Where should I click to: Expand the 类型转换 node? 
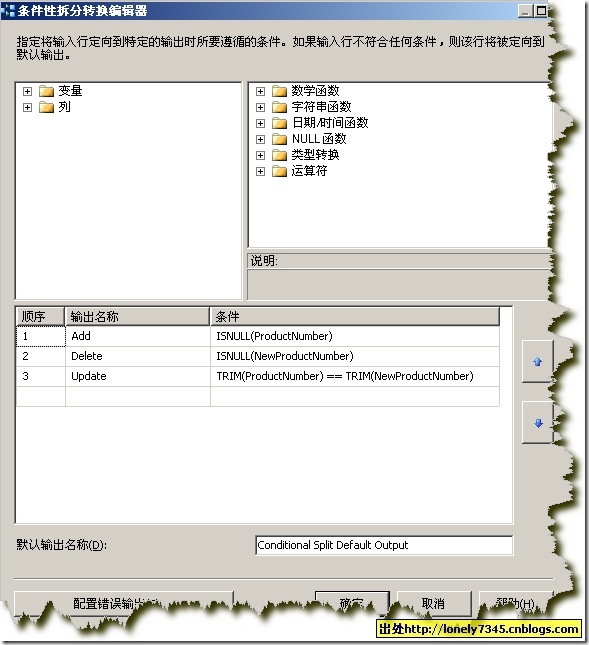pyautogui.click(x=260, y=155)
